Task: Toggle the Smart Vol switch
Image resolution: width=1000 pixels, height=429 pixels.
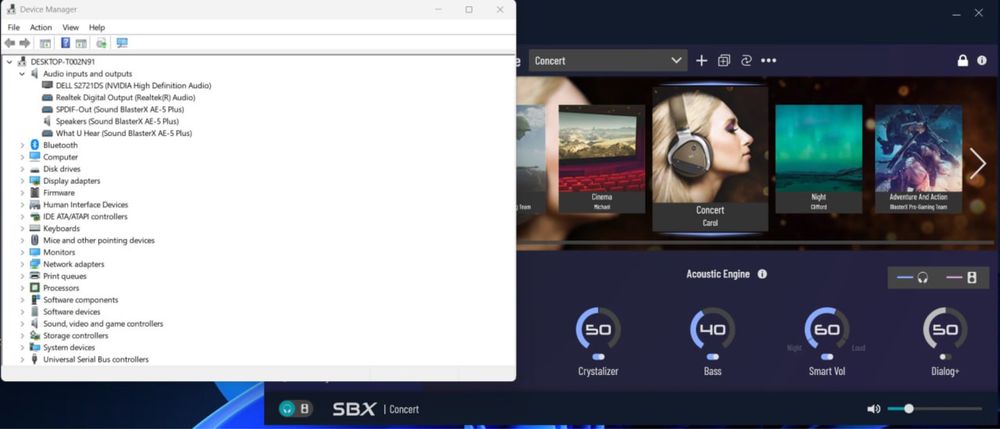Action: coord(827,357)
